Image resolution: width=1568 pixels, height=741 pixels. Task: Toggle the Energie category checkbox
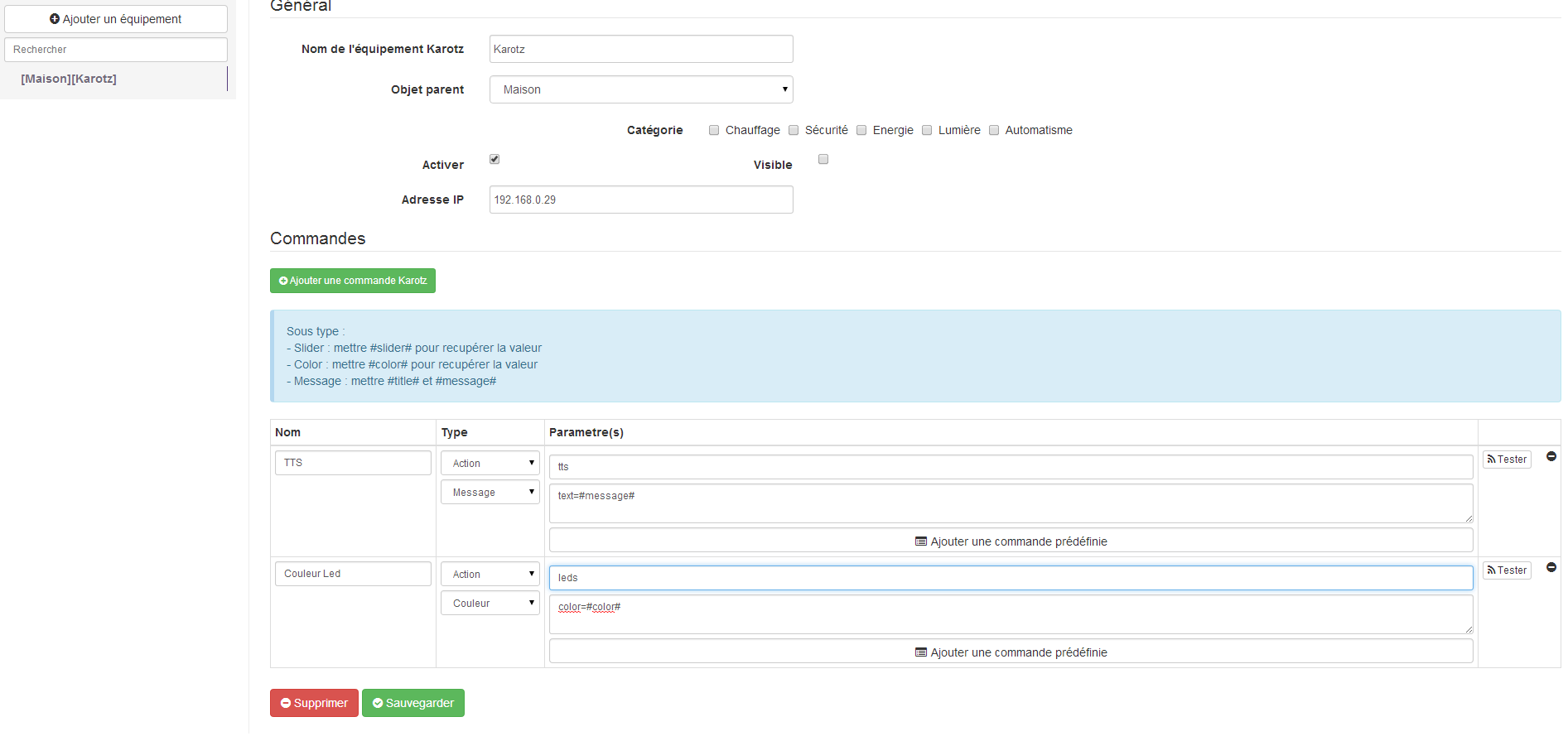coord(861,130)
